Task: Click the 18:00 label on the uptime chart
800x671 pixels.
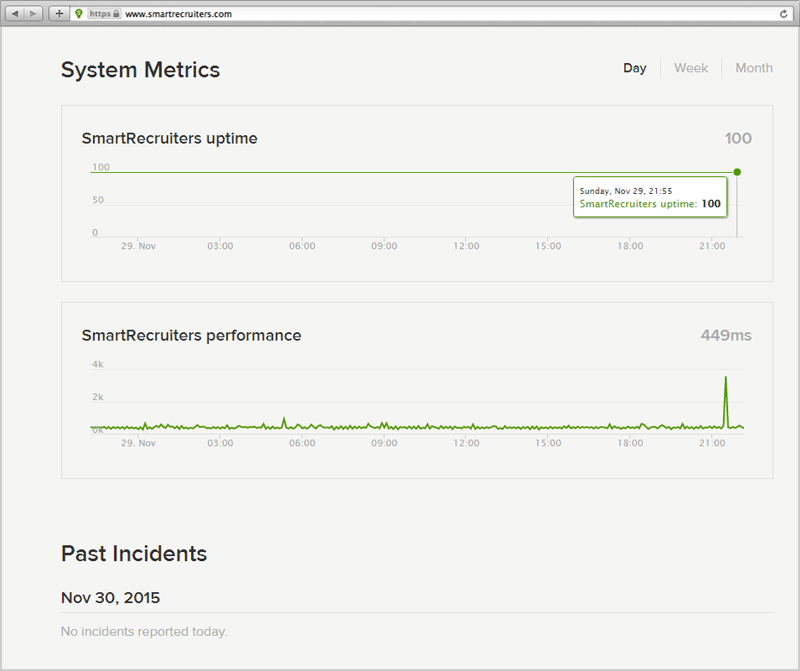Action: coord(630,246)
